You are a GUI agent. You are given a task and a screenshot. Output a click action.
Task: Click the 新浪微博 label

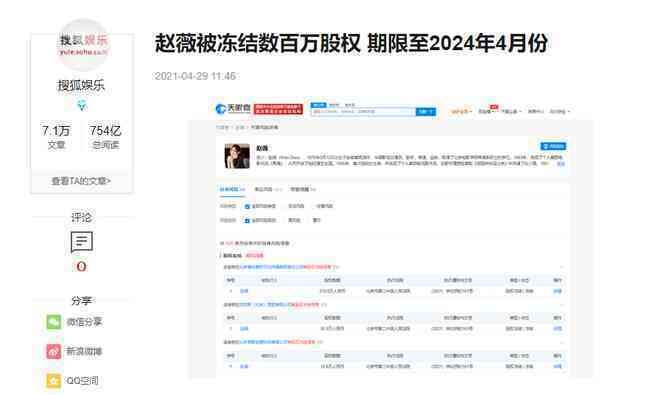tap(84, 351)
